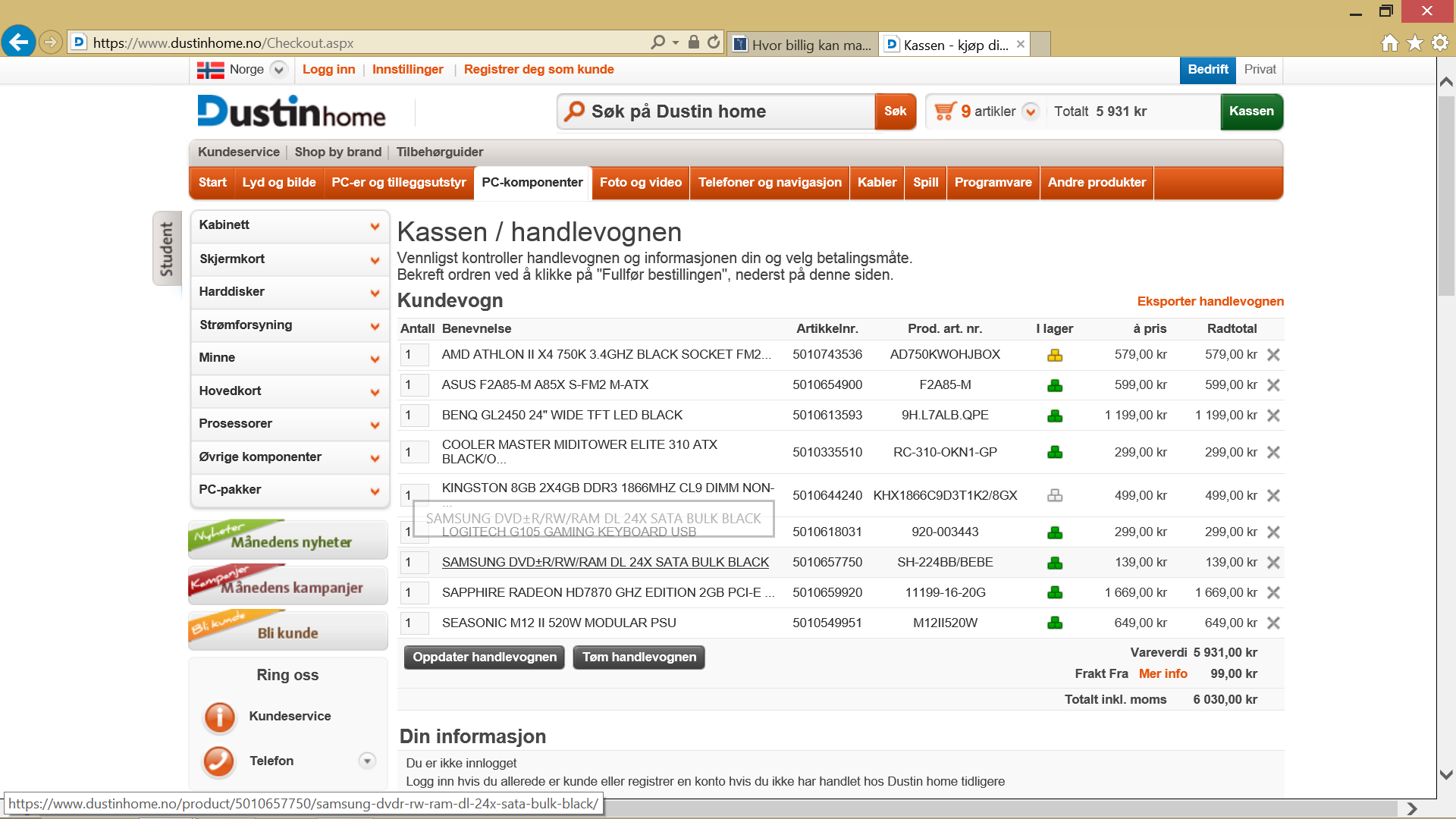Image resolution: width=1456 pixels, height=819 pixels.
Task: Expand the Norge country dropdown
Action: [278, 70]
